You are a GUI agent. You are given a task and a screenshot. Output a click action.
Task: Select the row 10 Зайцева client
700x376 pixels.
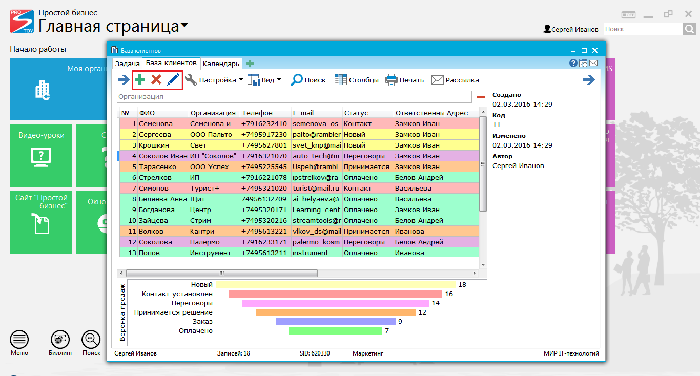coord(299,221)
